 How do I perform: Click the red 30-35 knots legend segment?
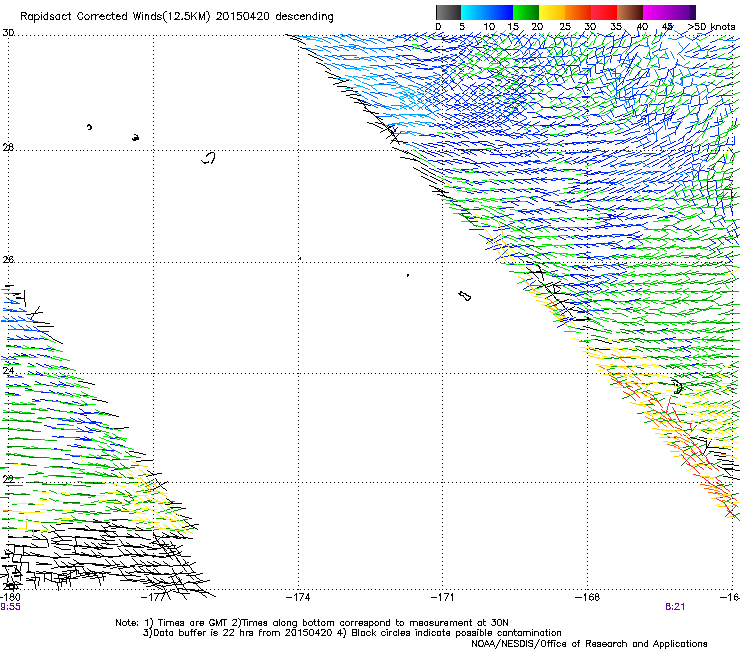click(x=604, y=12)
